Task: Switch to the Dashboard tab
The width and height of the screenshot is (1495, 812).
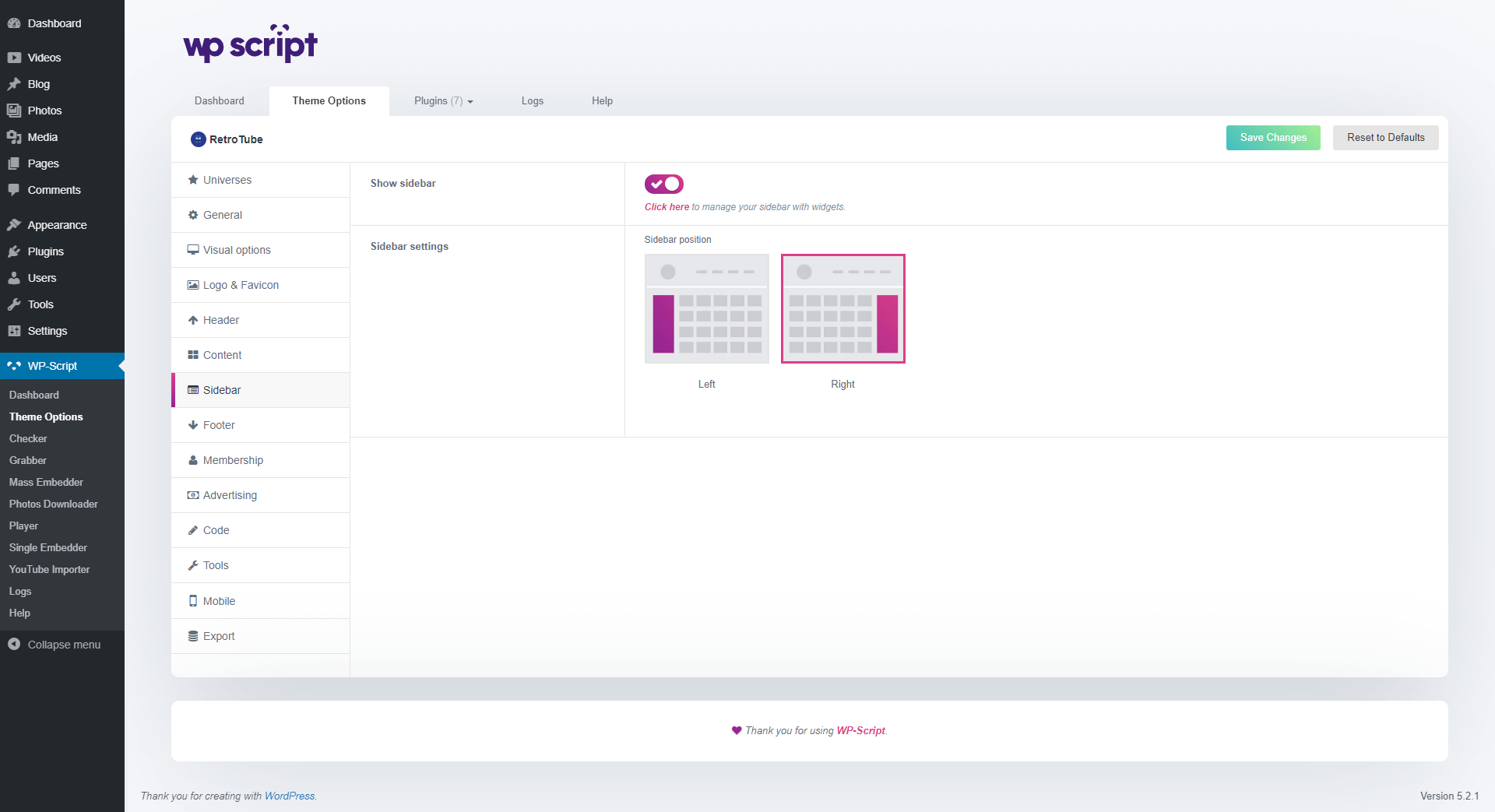Action: (220, 101)
